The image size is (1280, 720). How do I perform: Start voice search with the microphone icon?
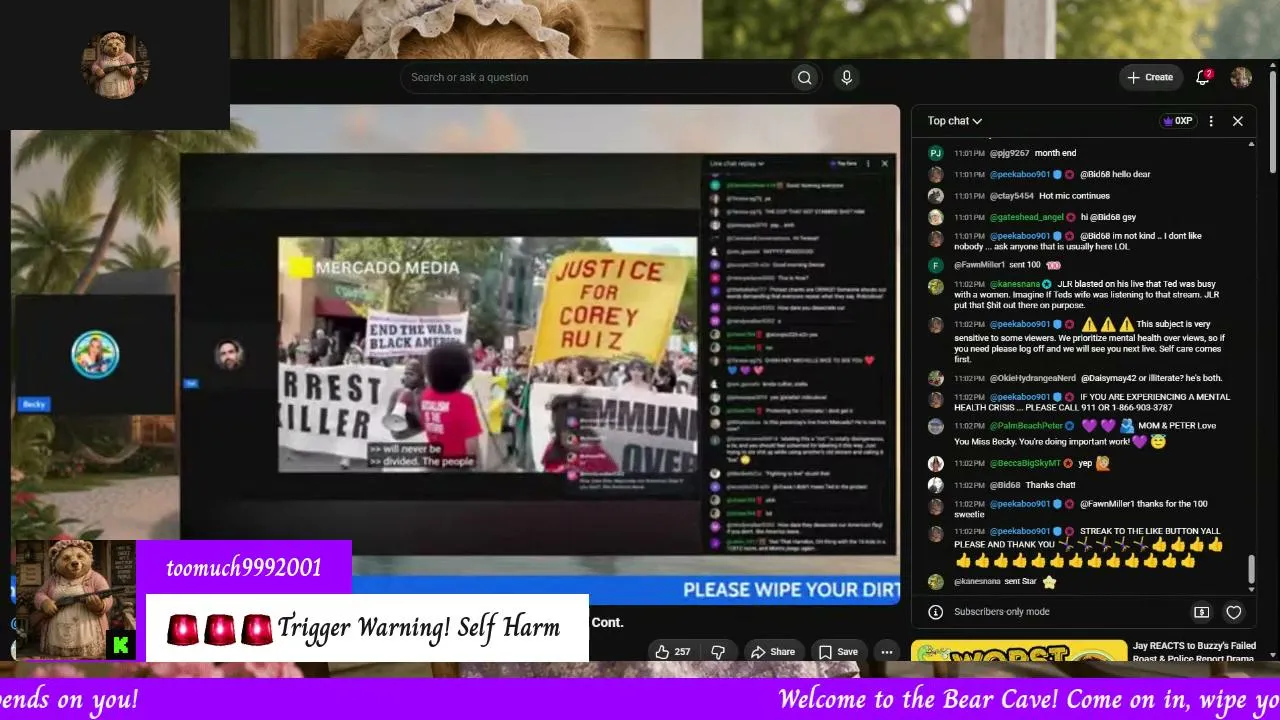coord(847,78)
